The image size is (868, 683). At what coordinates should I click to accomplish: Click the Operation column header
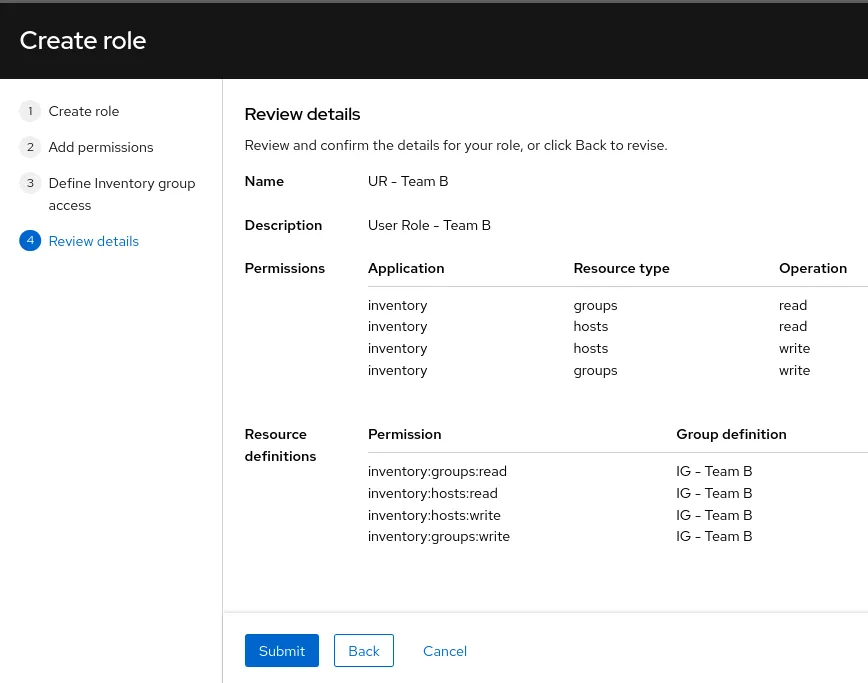(813, 268)
